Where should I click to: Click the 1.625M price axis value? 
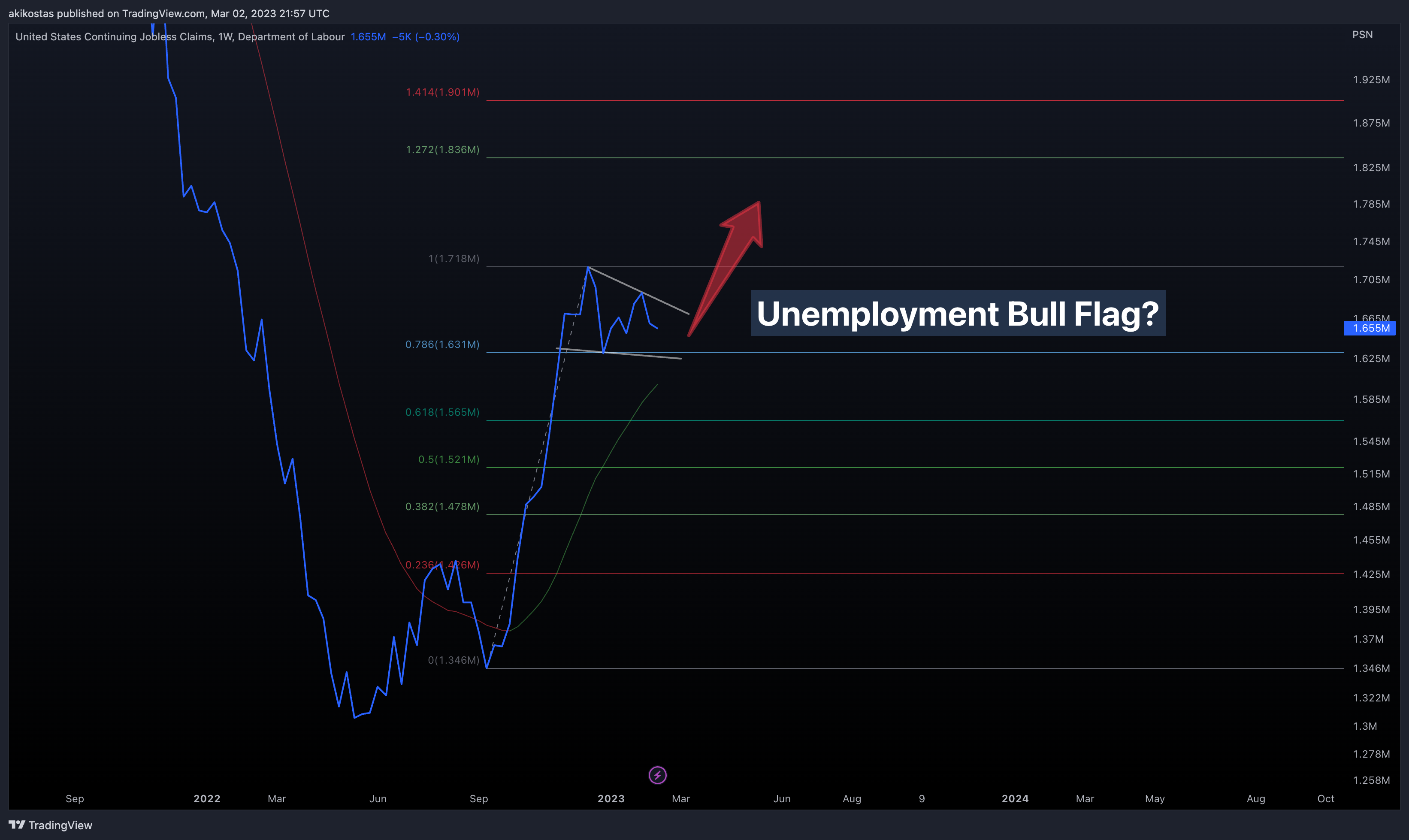(1371, 358)
